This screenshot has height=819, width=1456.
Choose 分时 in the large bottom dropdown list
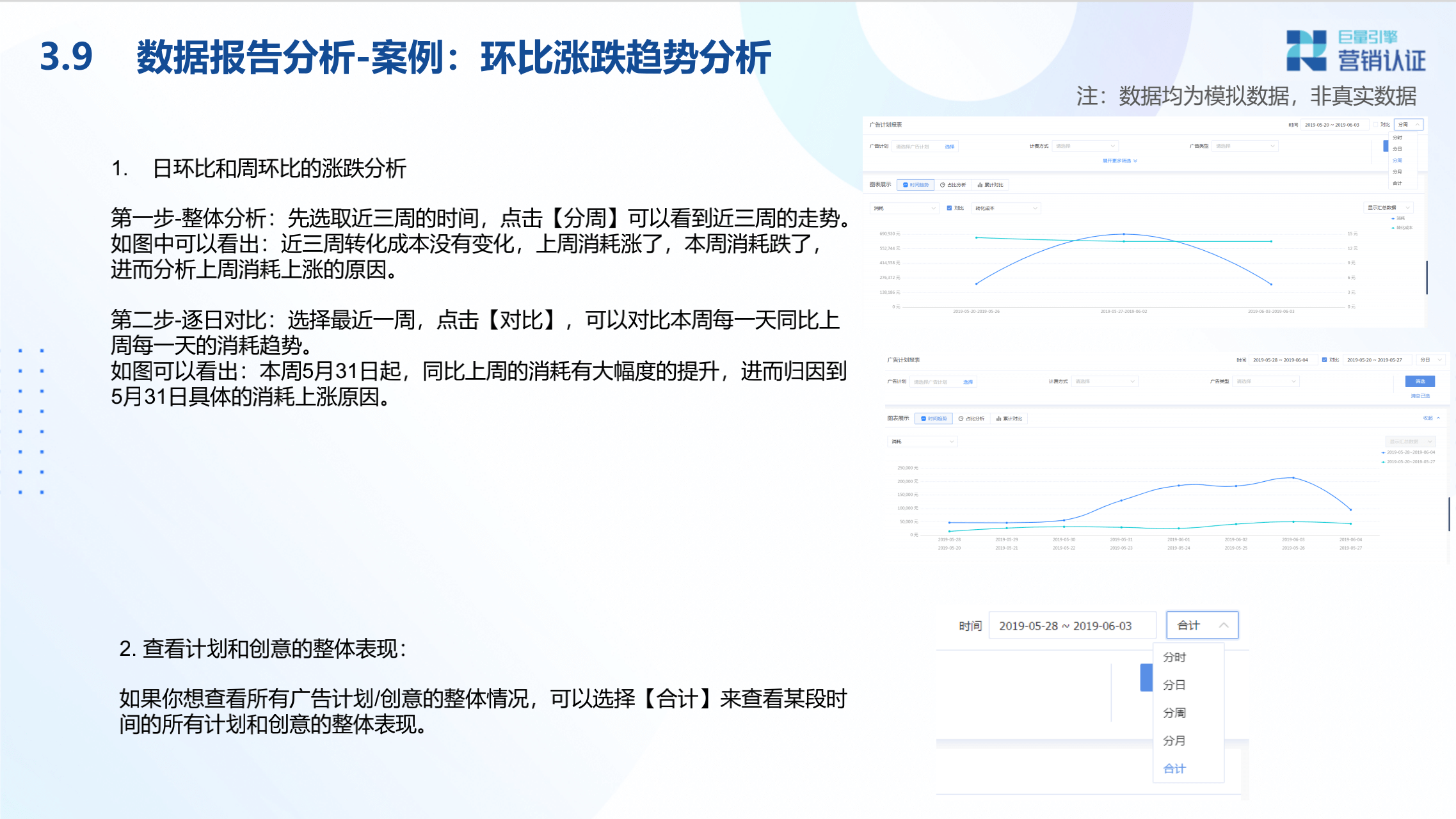click(1174, 657)
